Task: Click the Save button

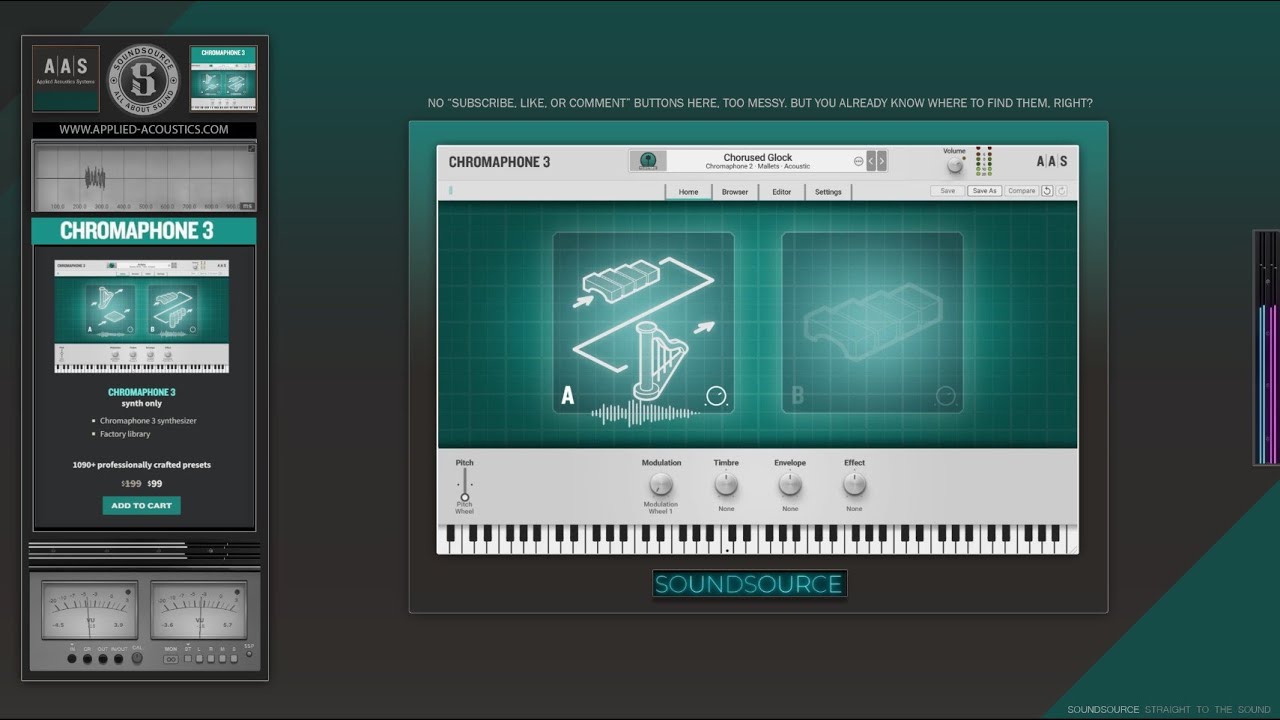Action: [947, 191]
